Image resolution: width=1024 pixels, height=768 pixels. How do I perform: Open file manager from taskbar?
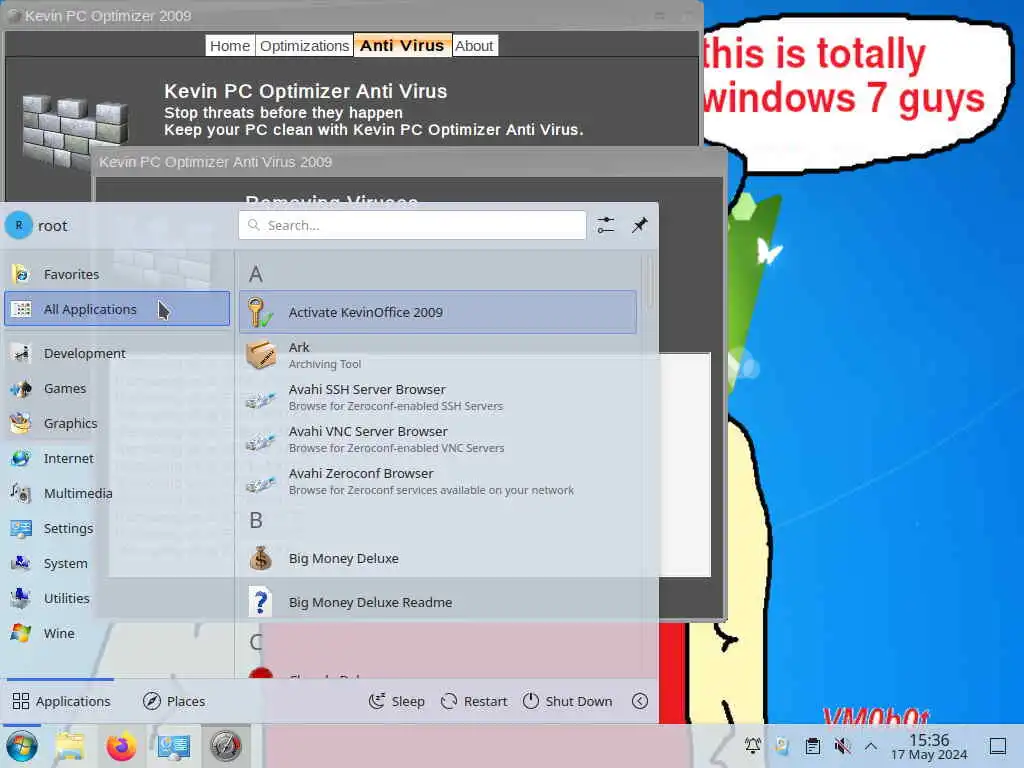pyautogui.click(x=70, y=746)
